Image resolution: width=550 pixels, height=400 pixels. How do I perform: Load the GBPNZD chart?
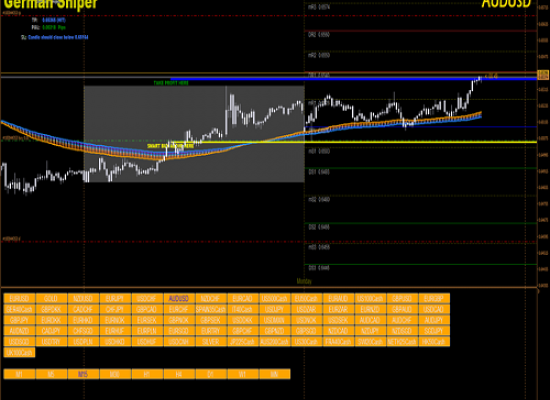pyautogui.click(x=275, y=331)
